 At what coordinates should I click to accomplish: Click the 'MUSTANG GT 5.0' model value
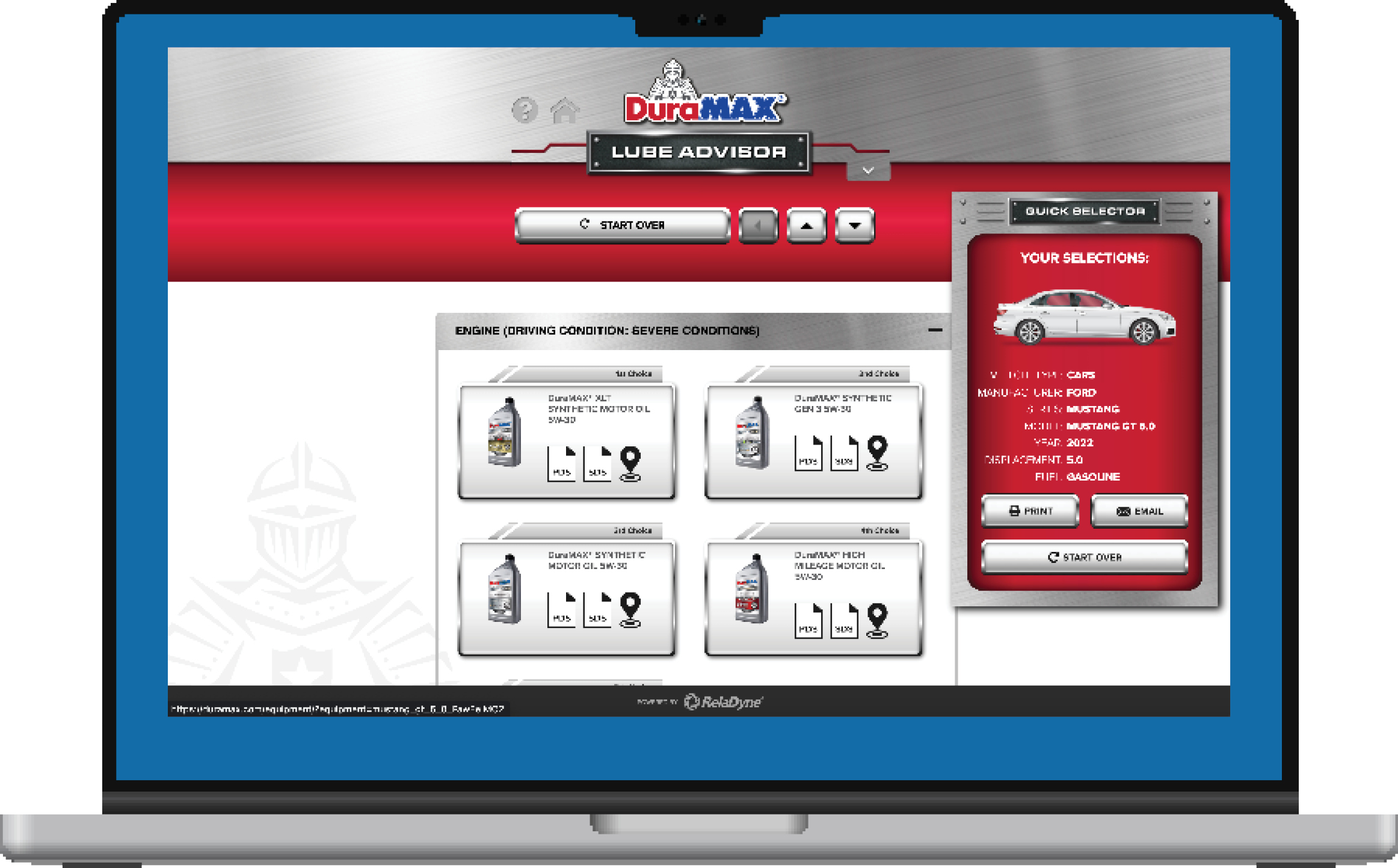click(x=1110, y=426)
